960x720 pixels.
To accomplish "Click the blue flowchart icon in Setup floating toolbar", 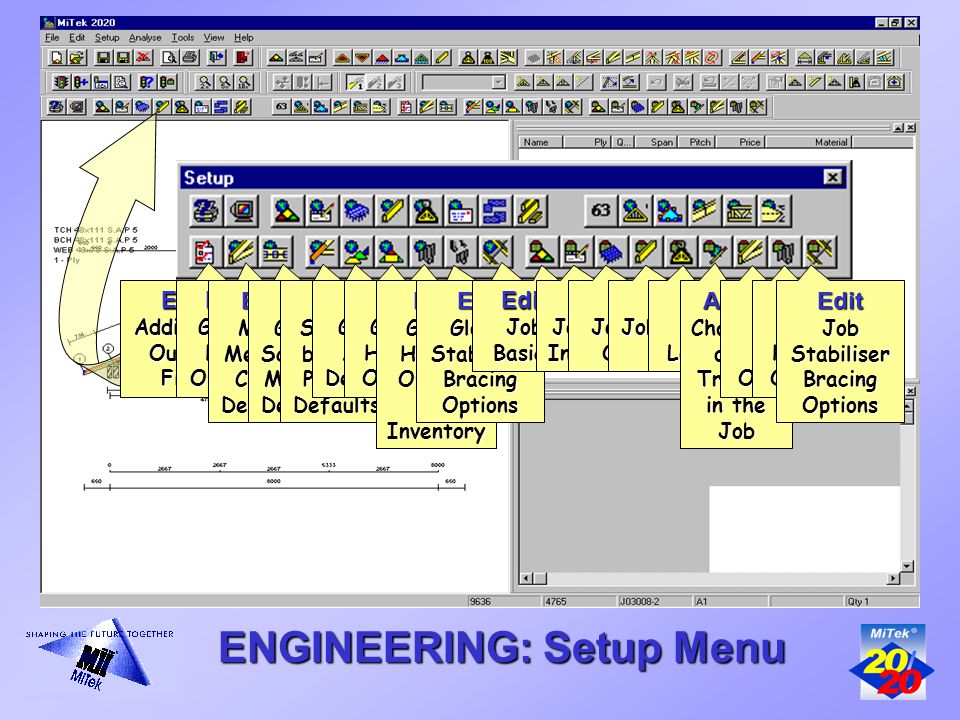I will point(495,211).
